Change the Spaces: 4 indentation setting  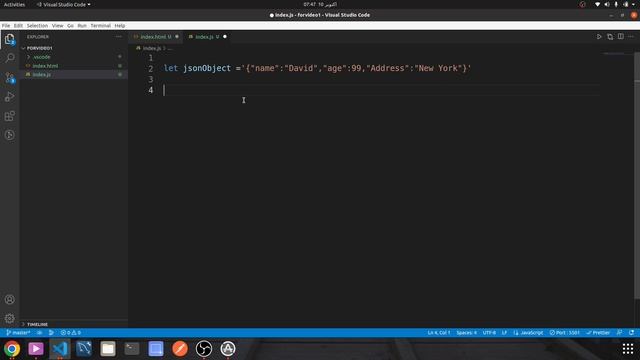[467, 333]
